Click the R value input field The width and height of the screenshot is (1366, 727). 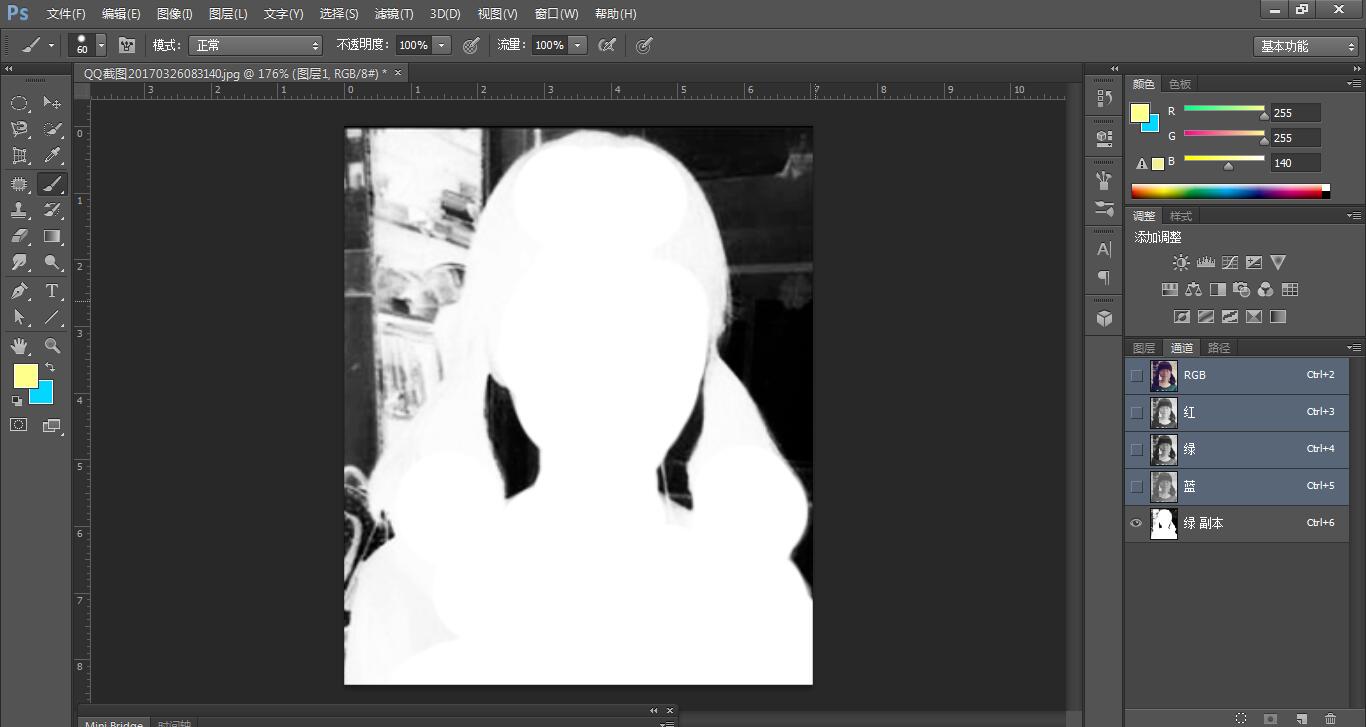click(1295, 113)
